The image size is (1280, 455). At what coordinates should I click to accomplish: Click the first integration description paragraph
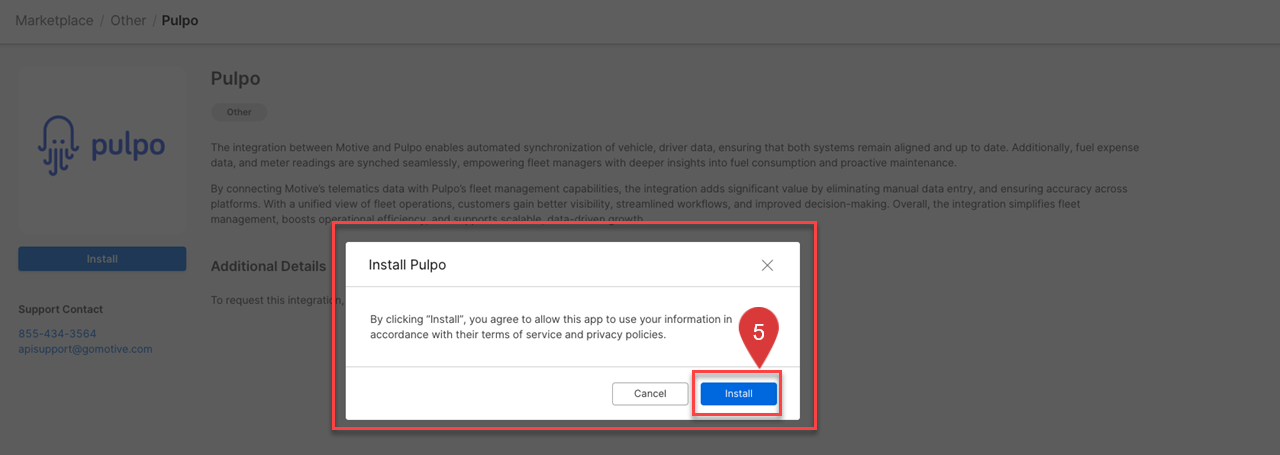[674, 155]
